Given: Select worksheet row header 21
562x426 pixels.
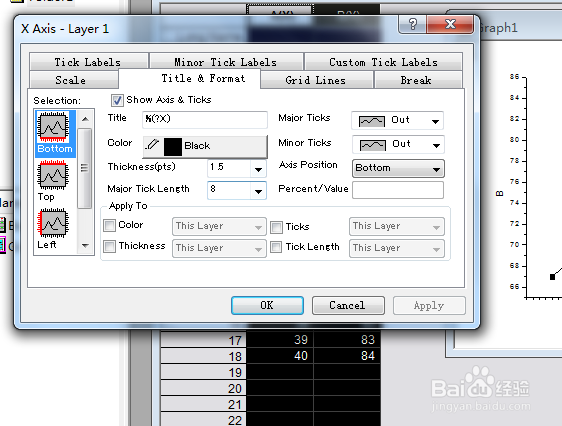Looking at the screenshot, I should pyautogui.click(x=204, y=405).
